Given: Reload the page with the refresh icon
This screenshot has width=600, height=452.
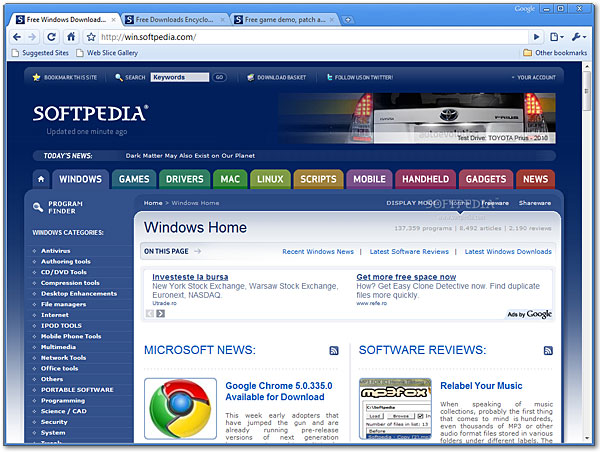Looking at the screenshot, I should tap(51, 37).
